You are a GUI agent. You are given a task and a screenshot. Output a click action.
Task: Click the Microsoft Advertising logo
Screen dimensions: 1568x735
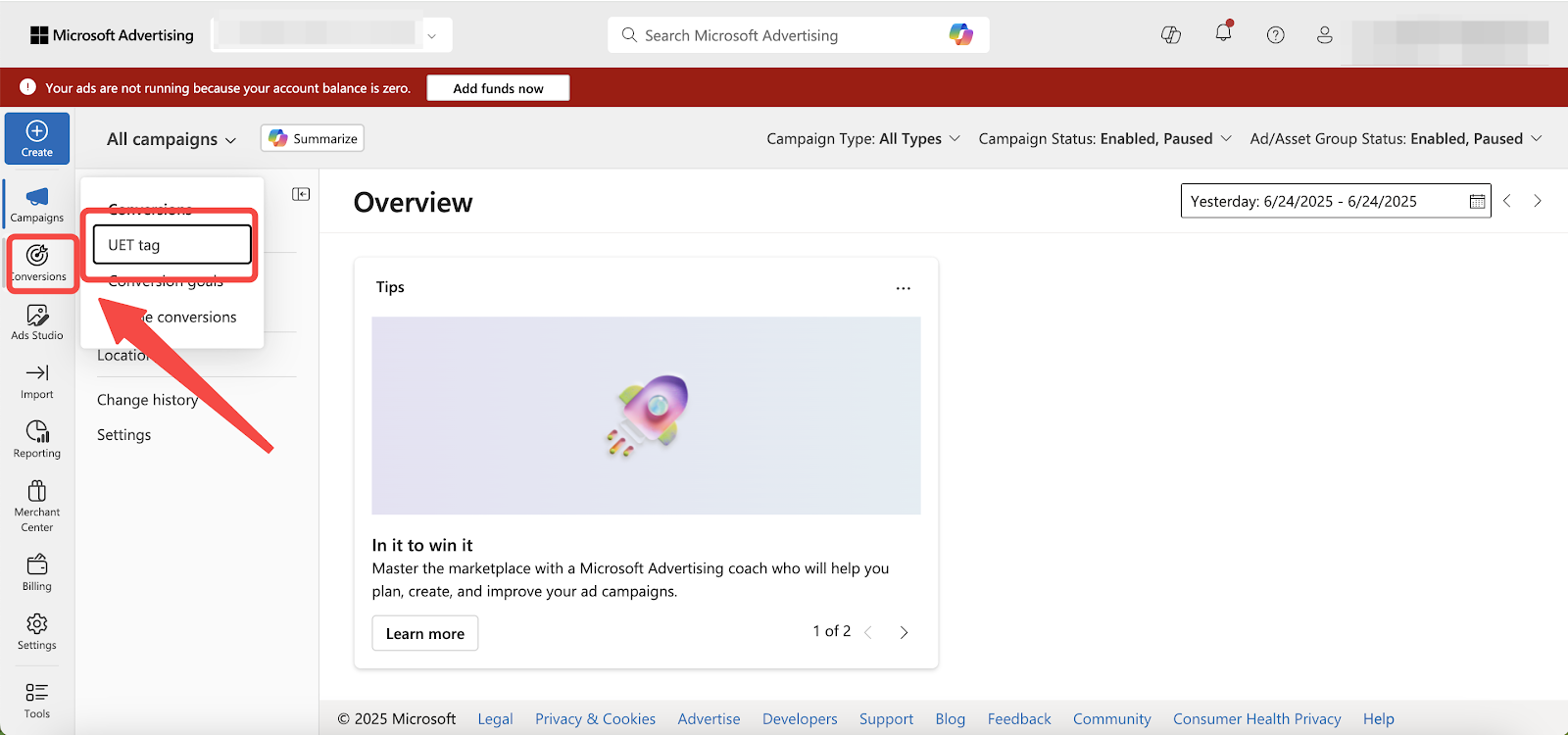pos(112,35)
